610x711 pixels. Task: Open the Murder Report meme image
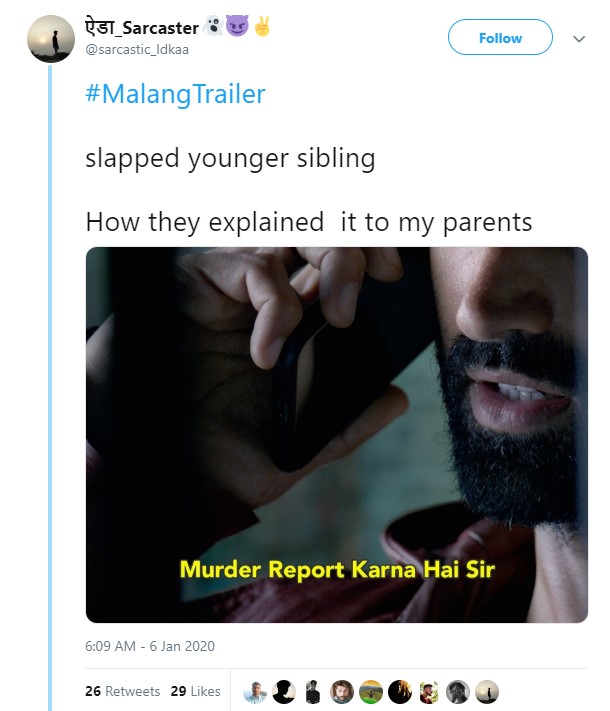point(336,435)
